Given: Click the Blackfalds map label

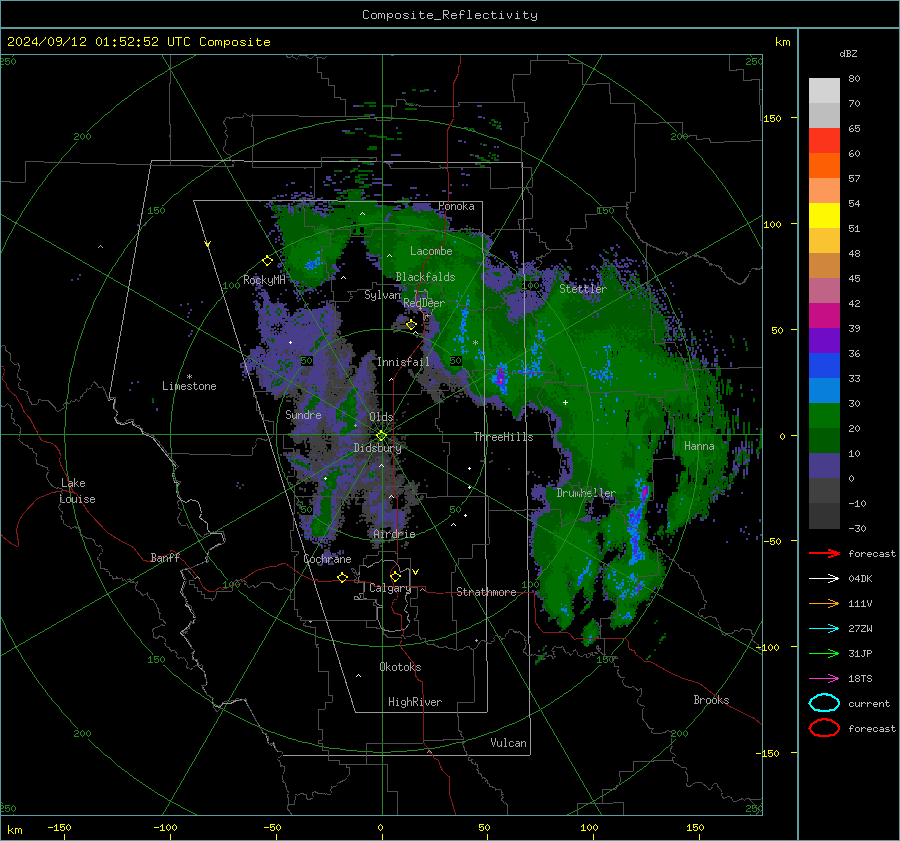Looking at the screenshot, I should coord(425,277).
